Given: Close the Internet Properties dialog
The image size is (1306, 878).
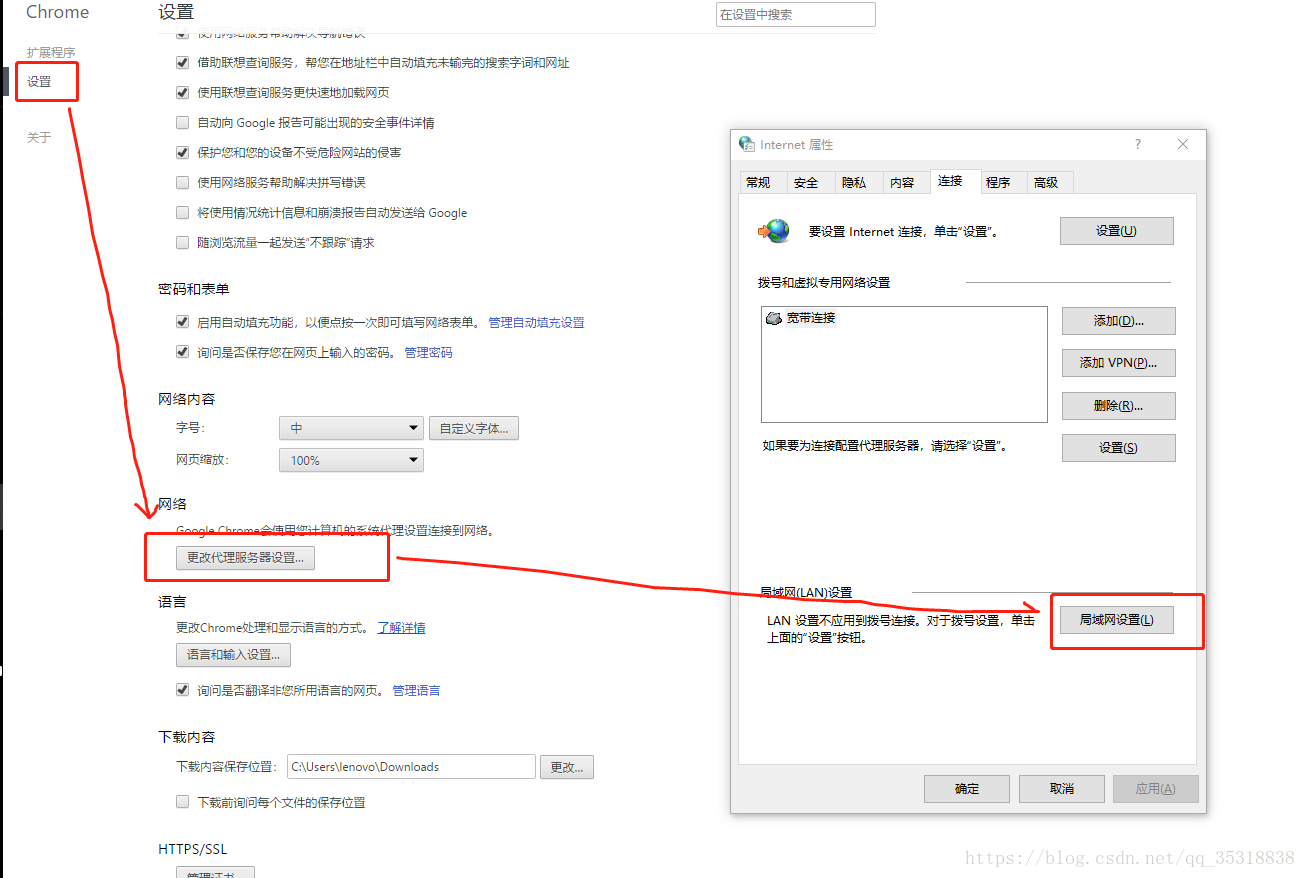Looking at the screenshot, I should point(1183,144).
